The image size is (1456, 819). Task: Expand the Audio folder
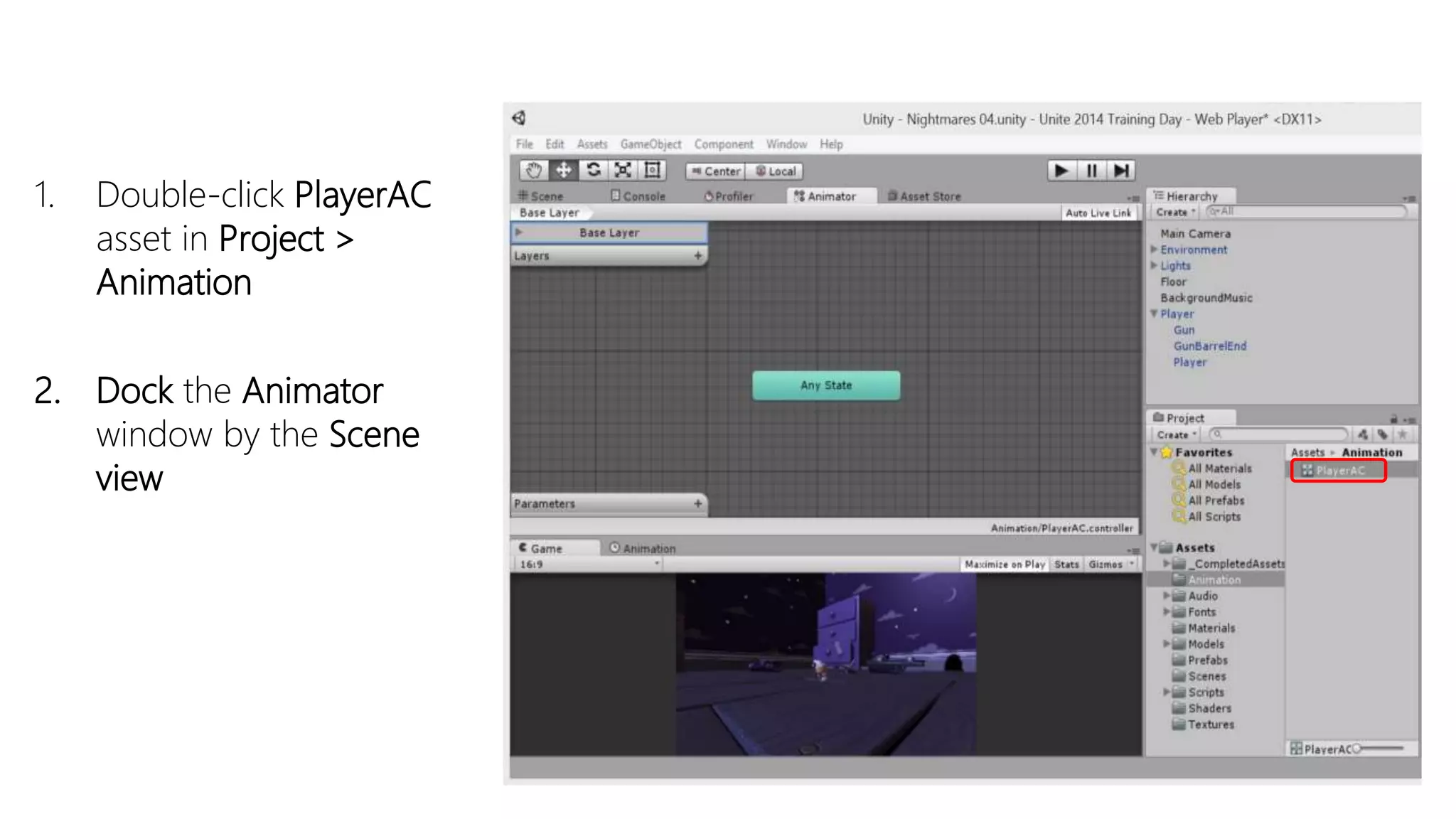tap(1167, 596)
